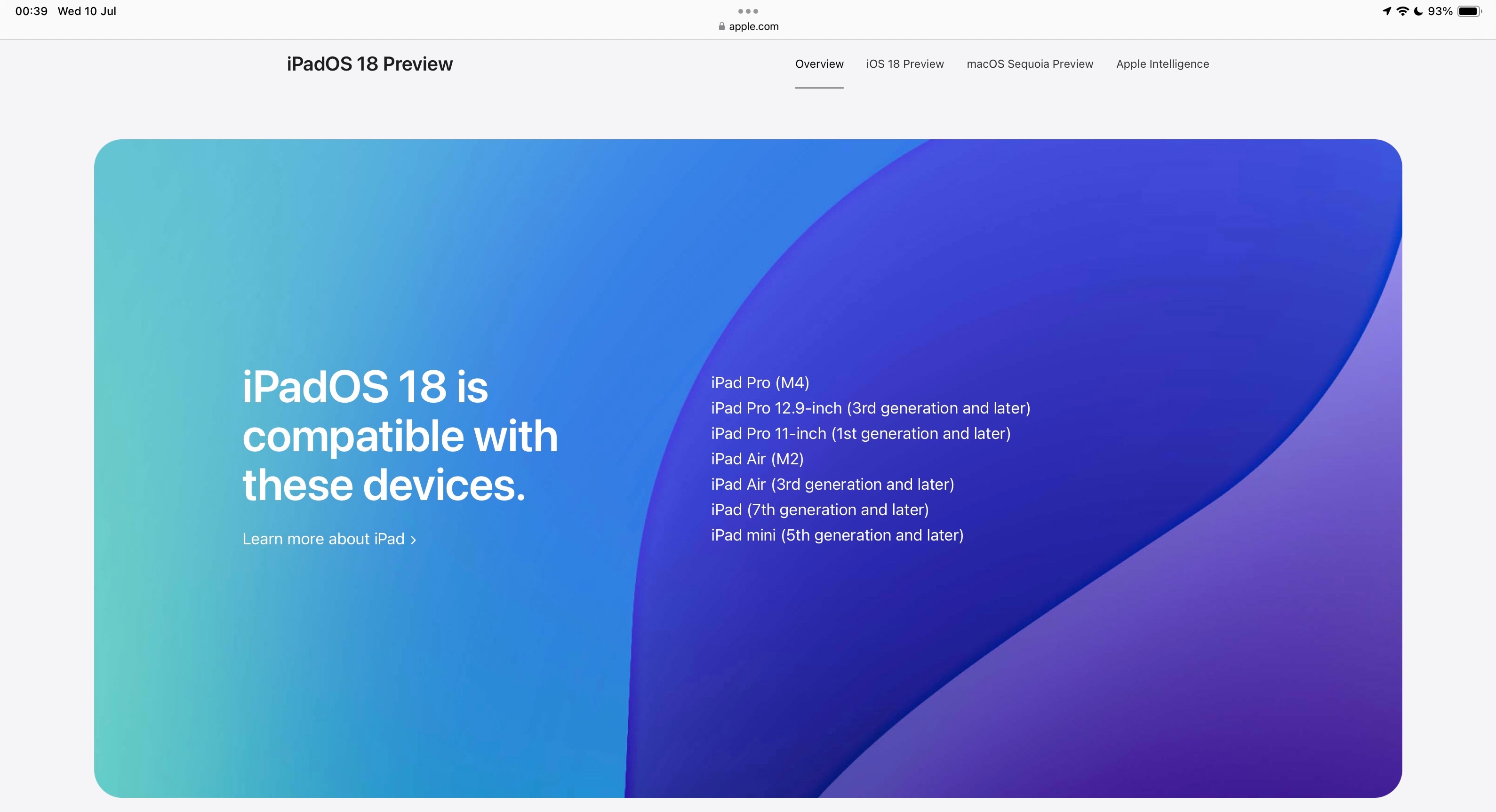1496x812 pixels.
Task: Tap the location arrow status icon
Action: tap(1386, 11)
